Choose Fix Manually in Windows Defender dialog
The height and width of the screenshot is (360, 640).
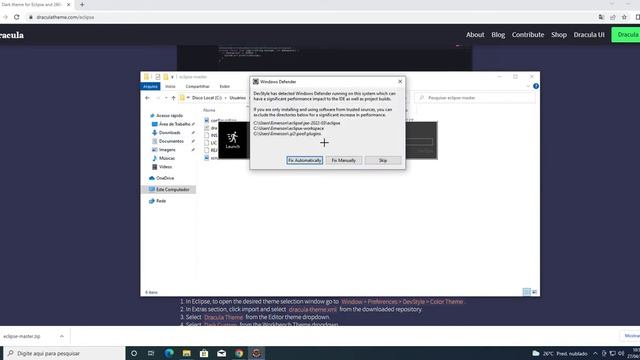click(x=344, y=160)
